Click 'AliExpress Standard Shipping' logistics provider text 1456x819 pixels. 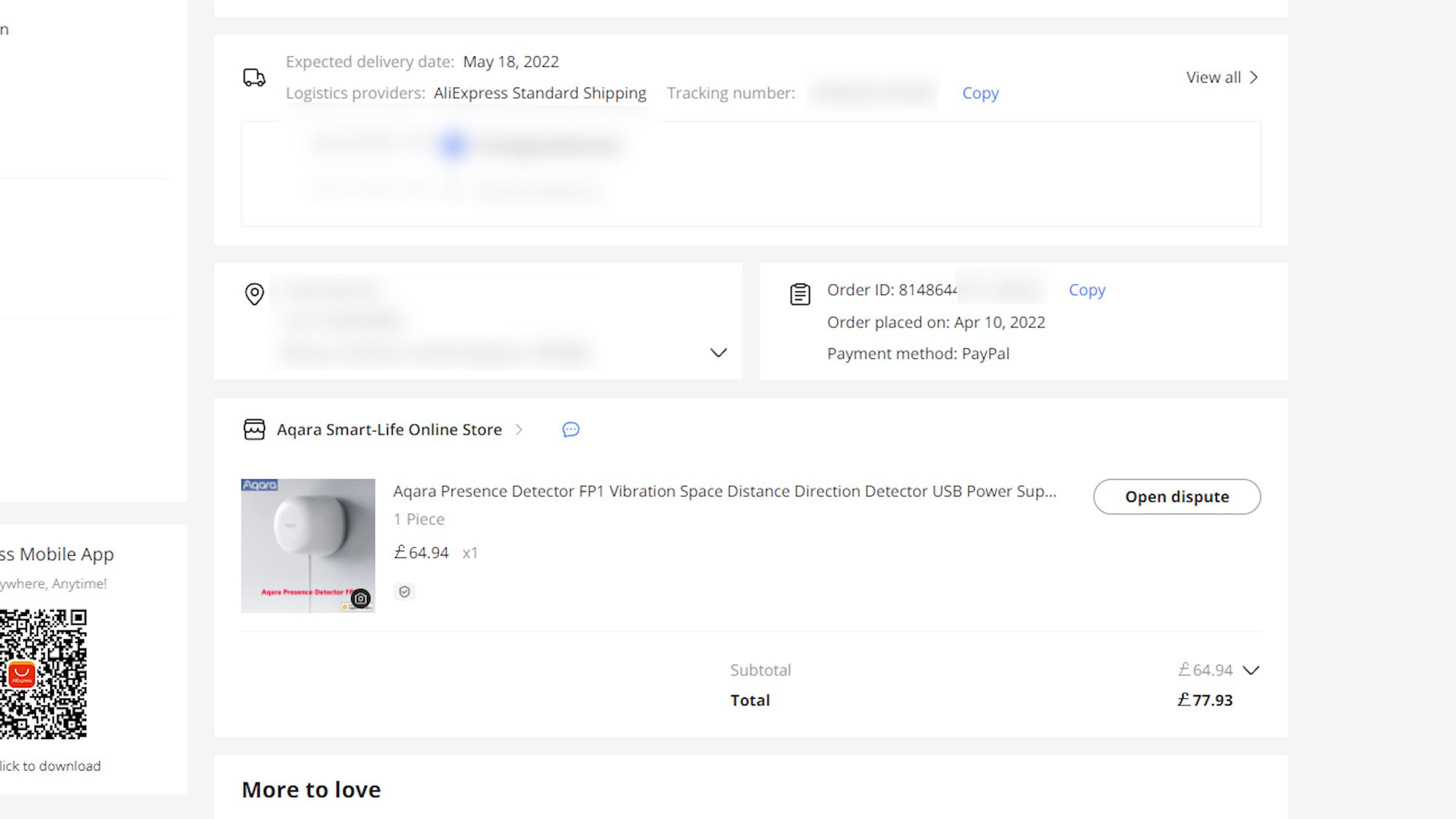point(540,93)
